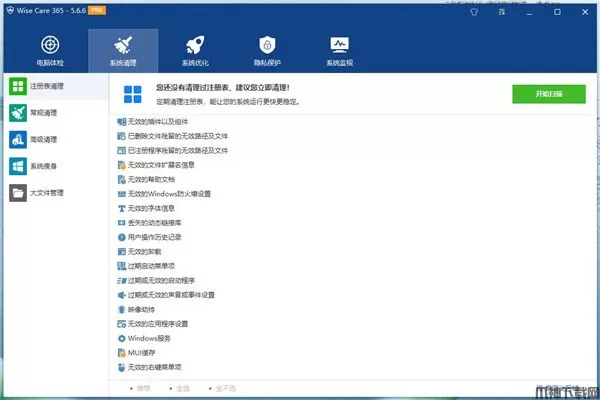
Task: Click the icon for 无效的卸载
Action: tap(121, 251)
